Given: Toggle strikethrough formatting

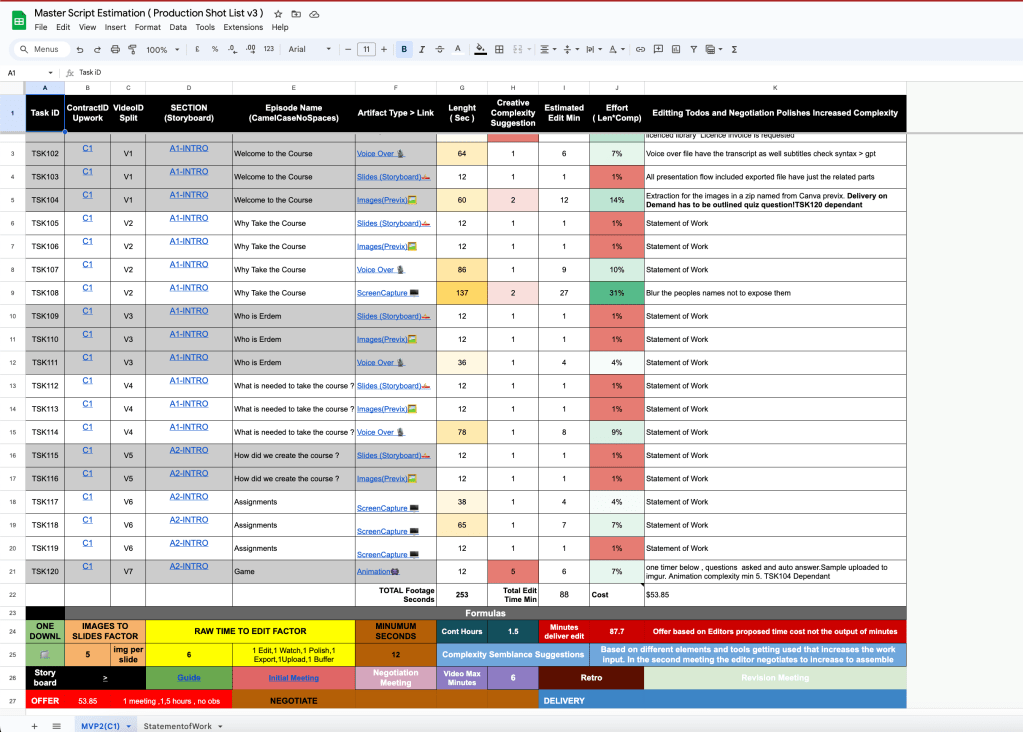Looking at the screenshot, I should [440, 50].
